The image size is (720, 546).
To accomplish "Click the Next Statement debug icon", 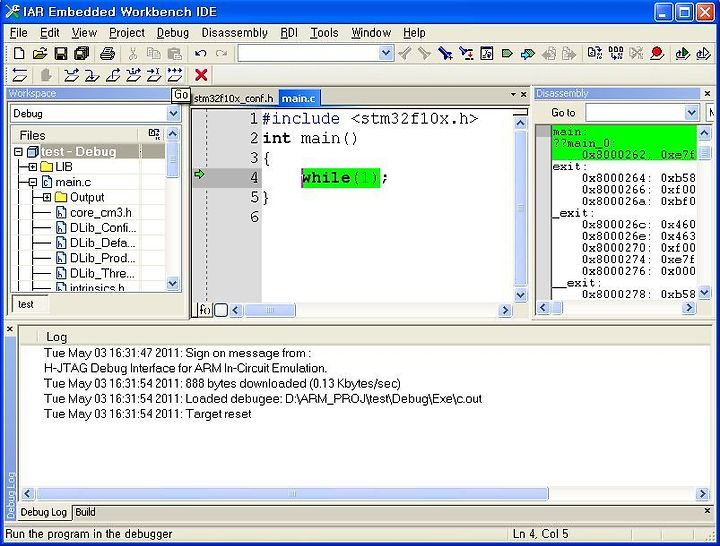I will coord(134,75).
